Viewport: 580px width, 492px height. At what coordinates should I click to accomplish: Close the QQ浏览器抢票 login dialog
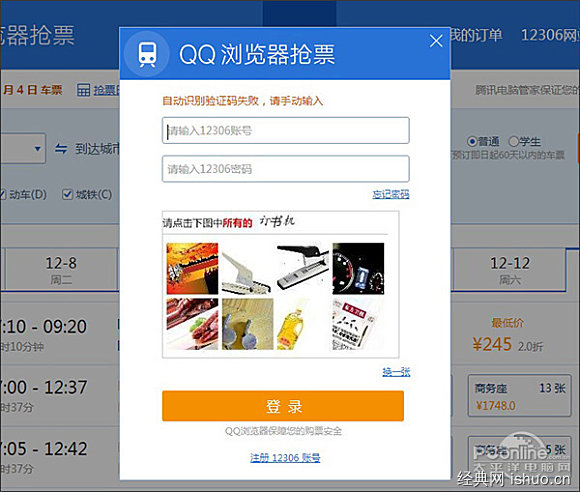coord(436,41)
